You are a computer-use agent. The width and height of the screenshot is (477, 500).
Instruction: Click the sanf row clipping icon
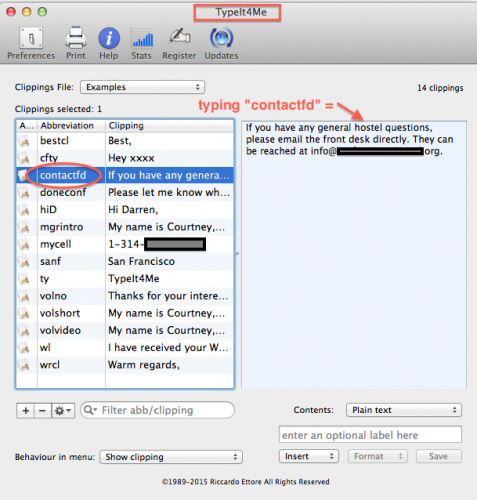[24, 262]
